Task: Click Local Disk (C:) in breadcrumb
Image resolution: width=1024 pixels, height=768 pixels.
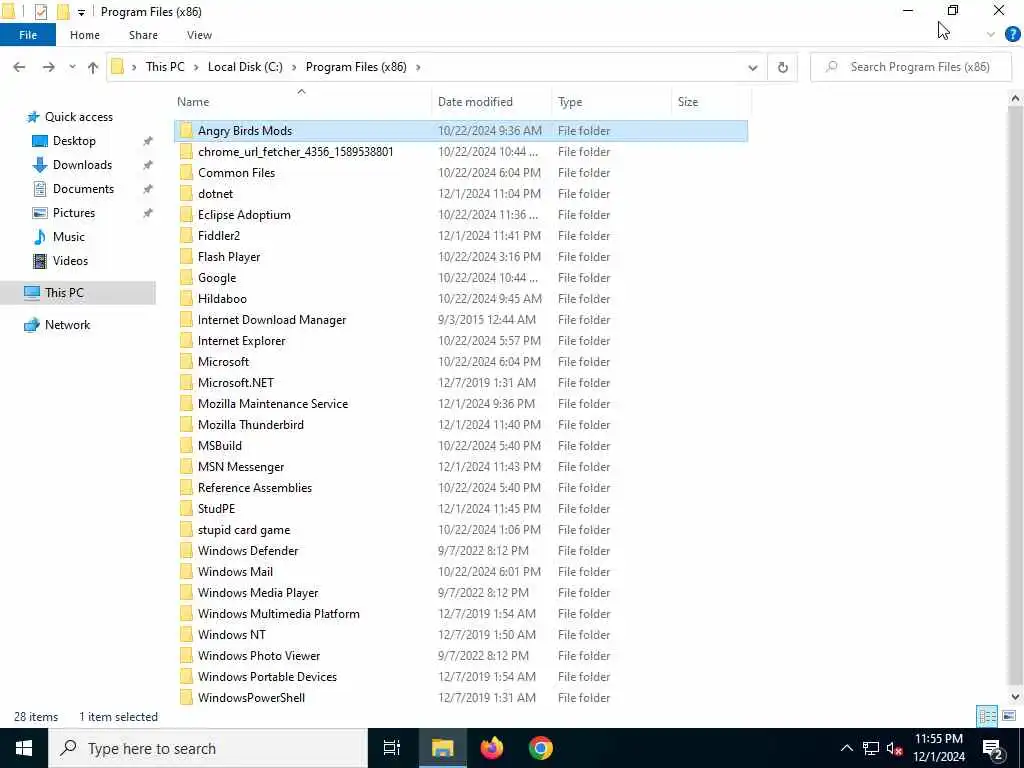Action: tap(245, 67)
